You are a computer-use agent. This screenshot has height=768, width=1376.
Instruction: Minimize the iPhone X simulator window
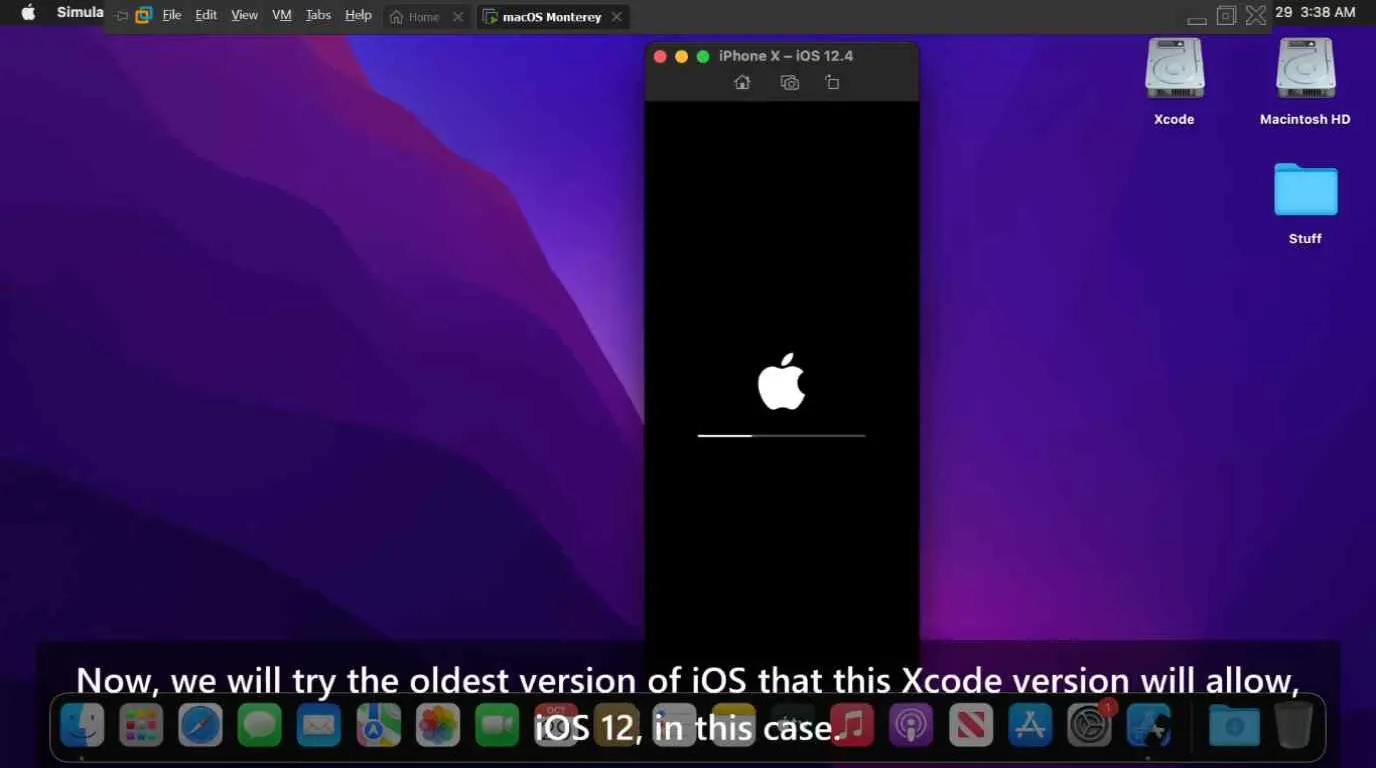click(681, 56)
